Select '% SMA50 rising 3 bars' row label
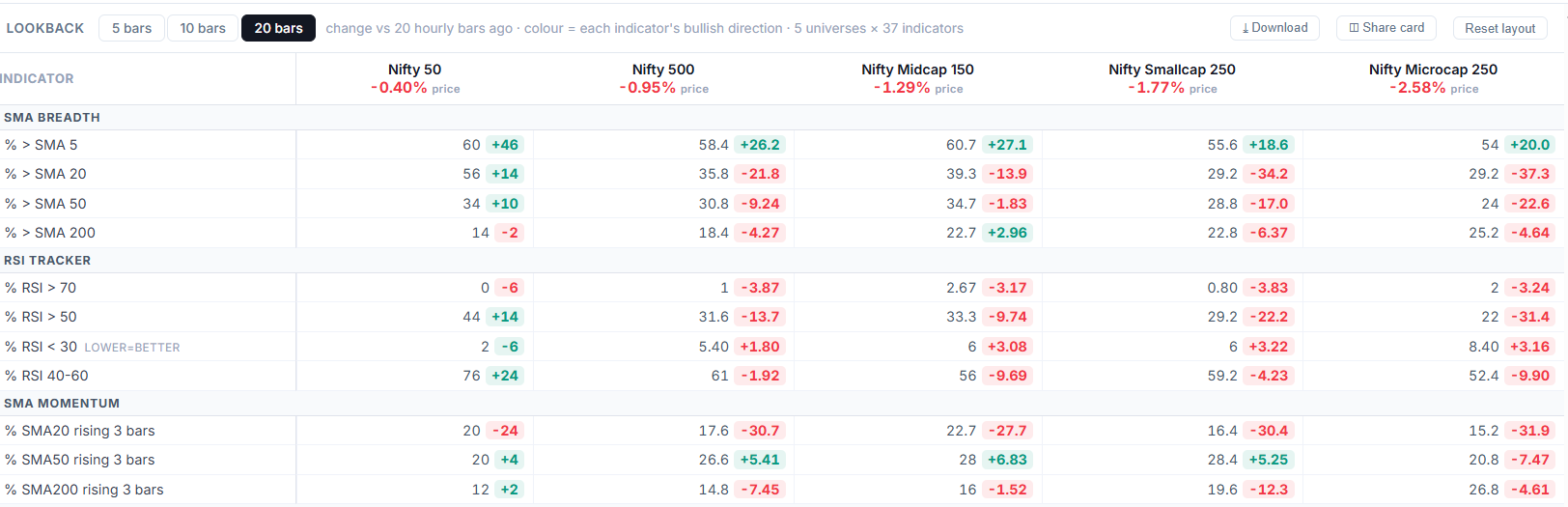This screenshot has width=1568, height=507. [x=79, y=460]
